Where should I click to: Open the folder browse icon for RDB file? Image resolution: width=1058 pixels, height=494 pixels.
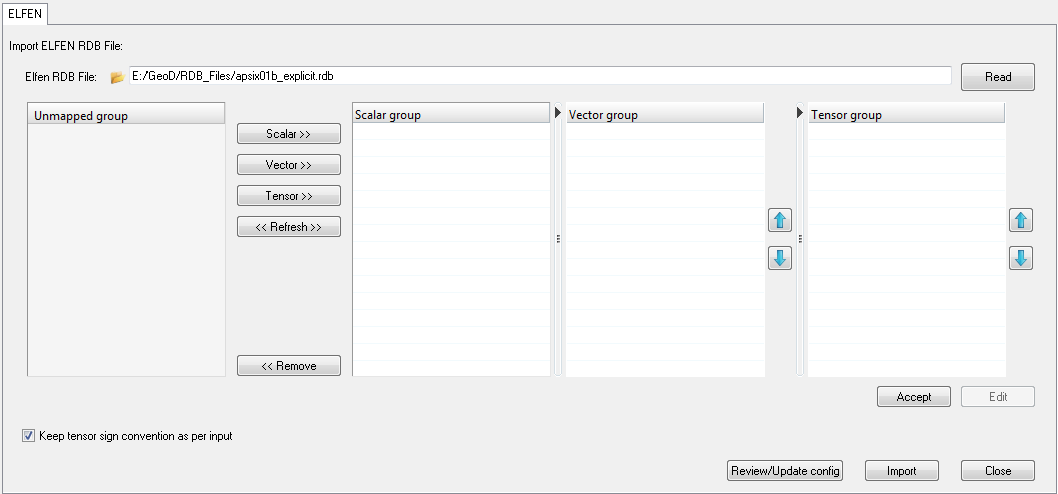117,77
